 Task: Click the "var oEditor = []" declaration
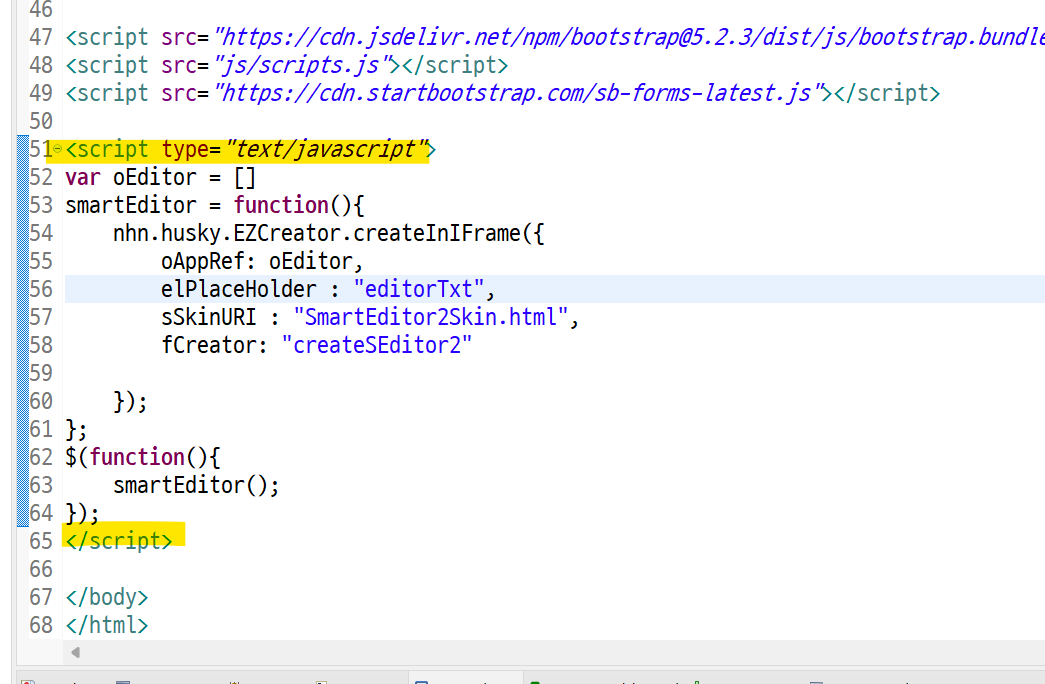pyautogui.click(x=161, y=177)
